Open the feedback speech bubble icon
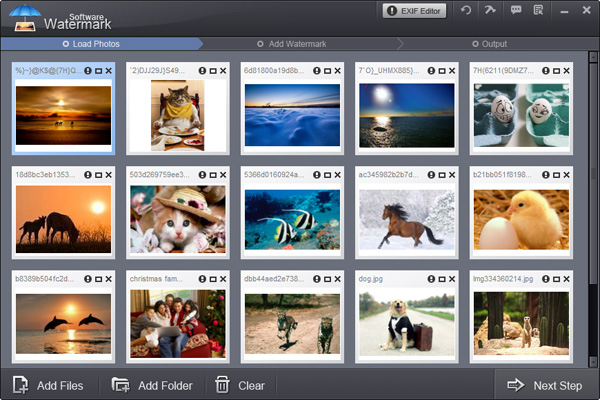600x400 pixels. pos(515,10)
